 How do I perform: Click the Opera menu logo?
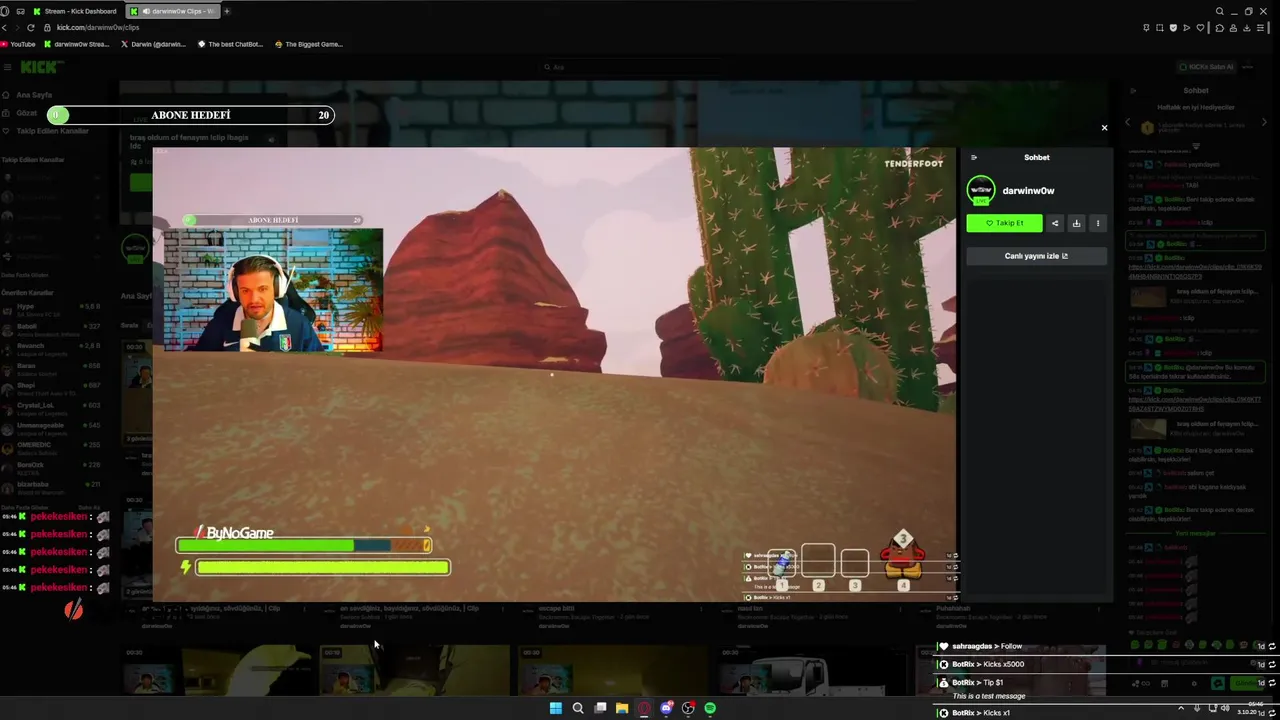click(x=6, y=11)
